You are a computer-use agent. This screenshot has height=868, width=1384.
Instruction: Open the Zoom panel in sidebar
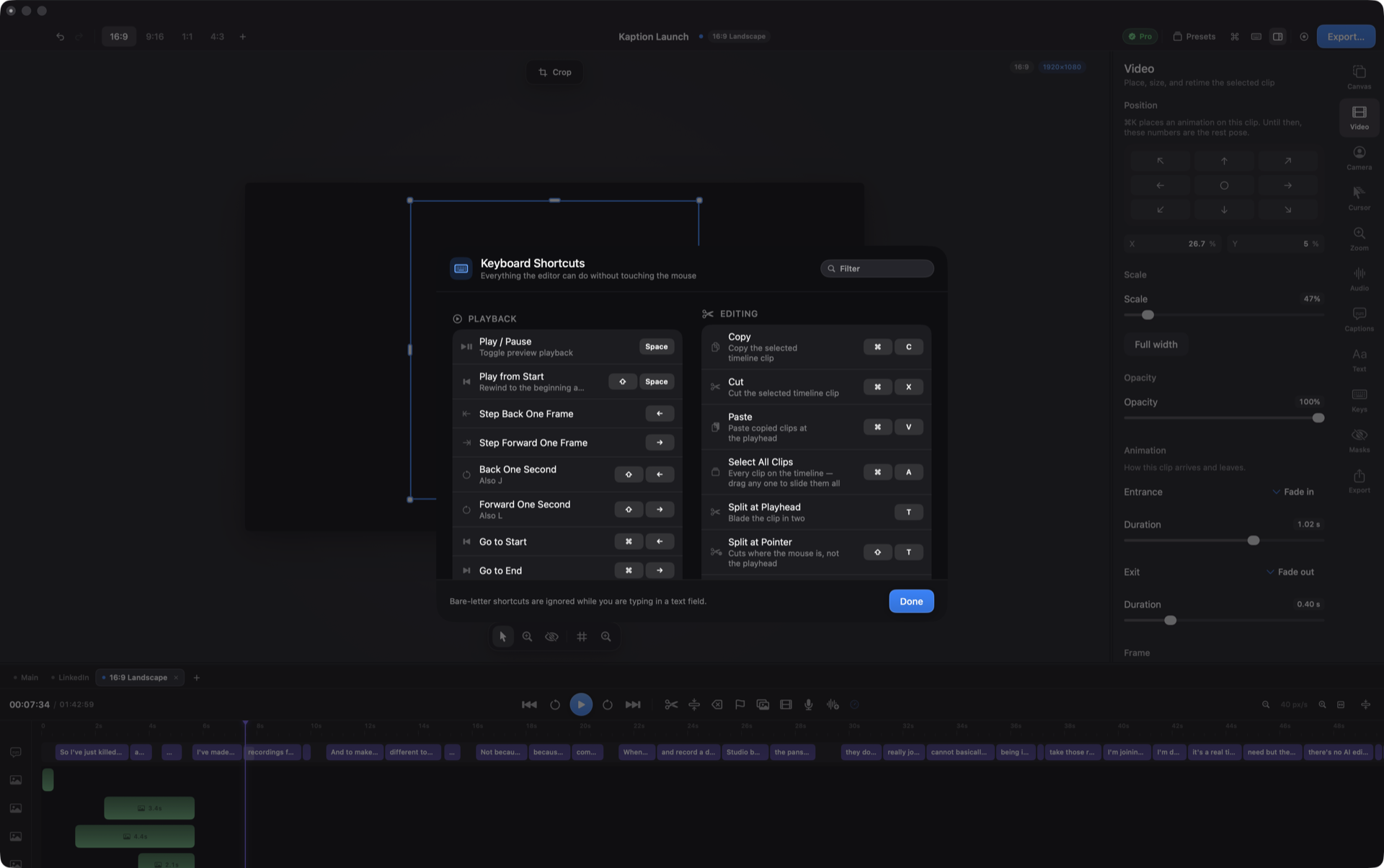pos(1359,239)
